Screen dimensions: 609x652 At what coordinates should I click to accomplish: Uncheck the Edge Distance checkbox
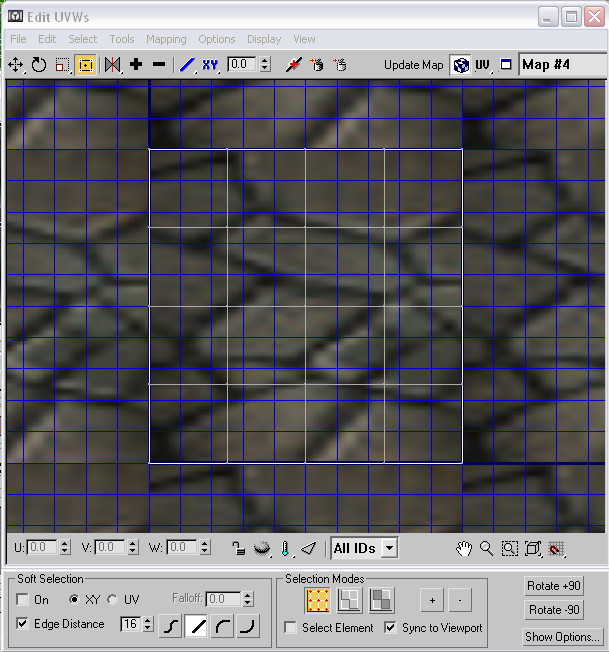pyautogui.click(x=22, y=624)
